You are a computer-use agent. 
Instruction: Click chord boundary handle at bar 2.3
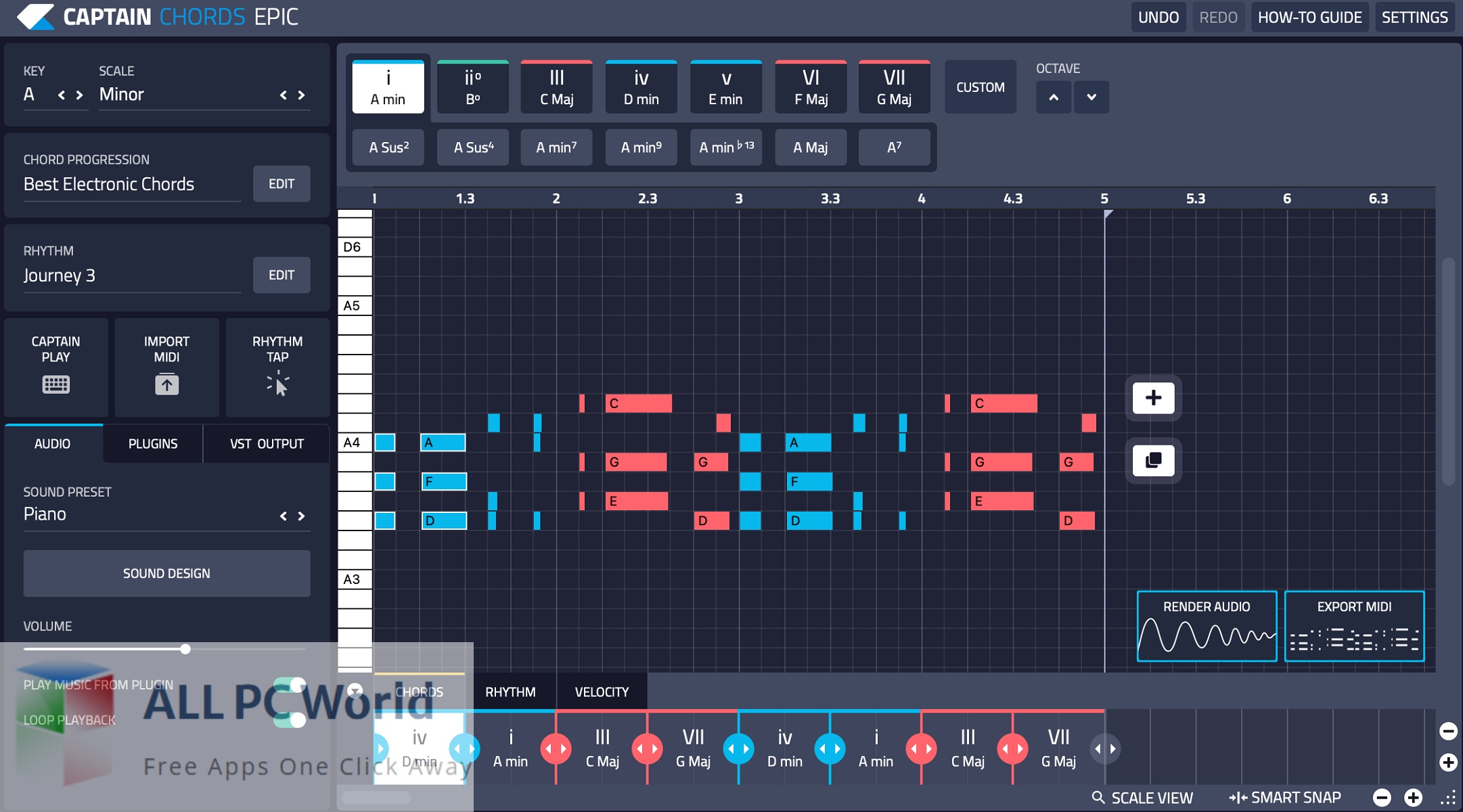[x=648, y=748]
